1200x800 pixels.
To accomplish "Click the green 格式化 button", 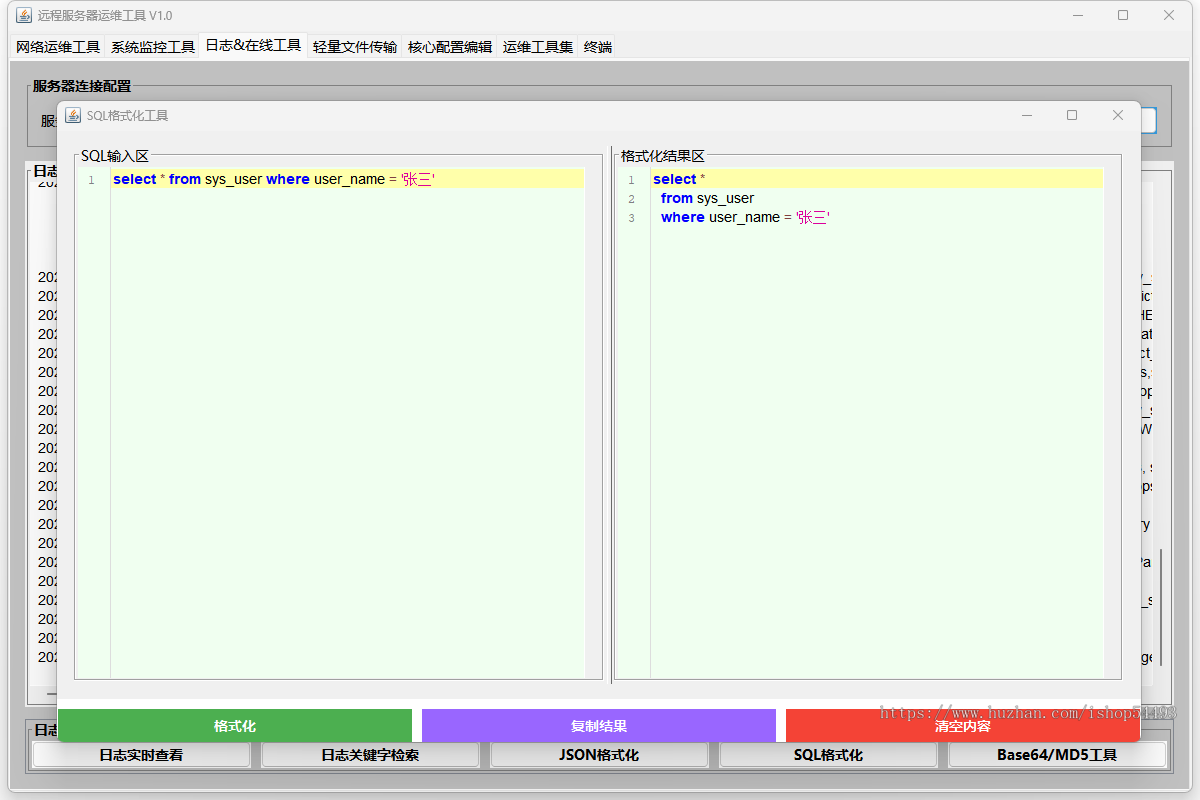I will [235, 726].
